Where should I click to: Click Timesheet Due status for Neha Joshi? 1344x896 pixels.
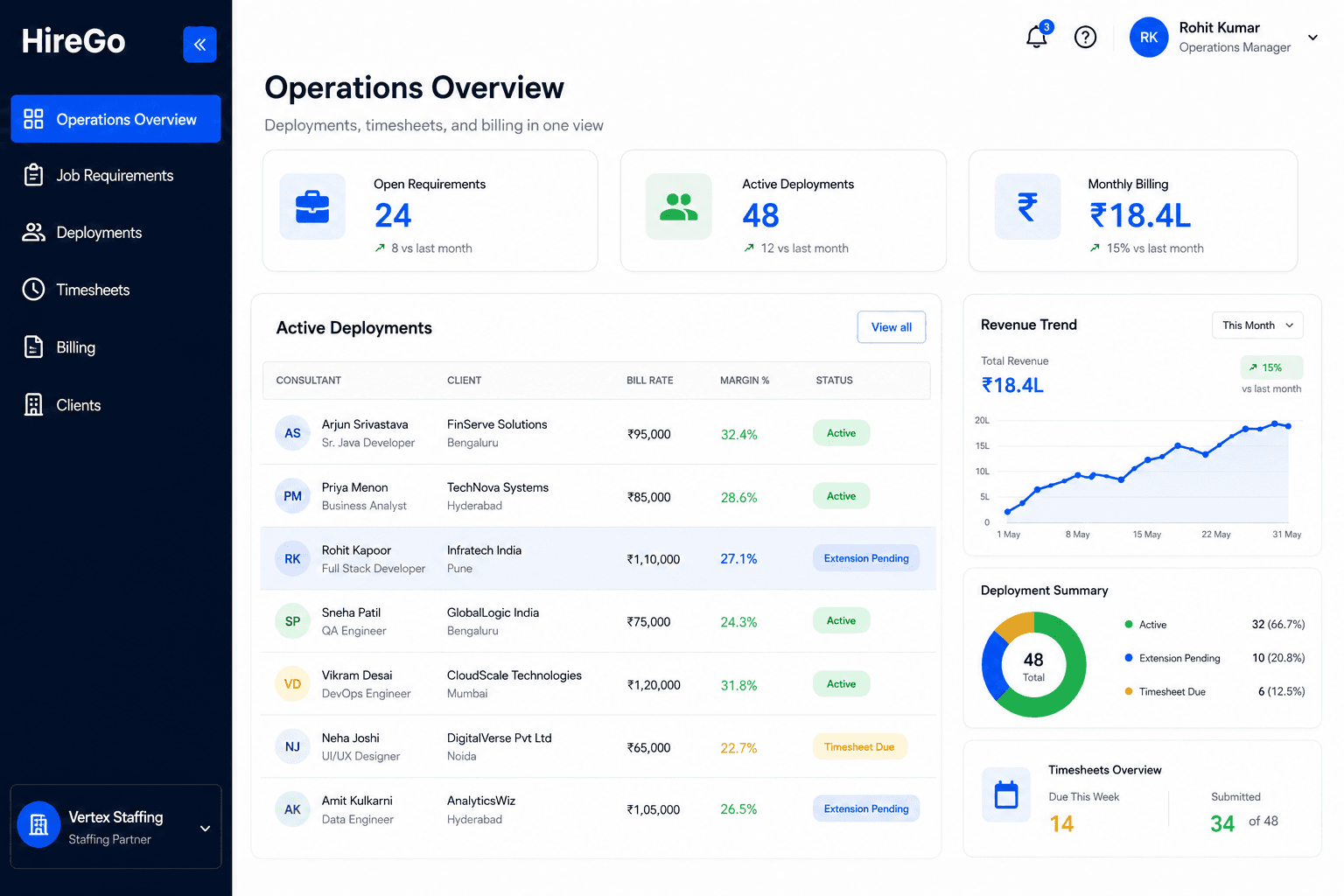(859, 747)
